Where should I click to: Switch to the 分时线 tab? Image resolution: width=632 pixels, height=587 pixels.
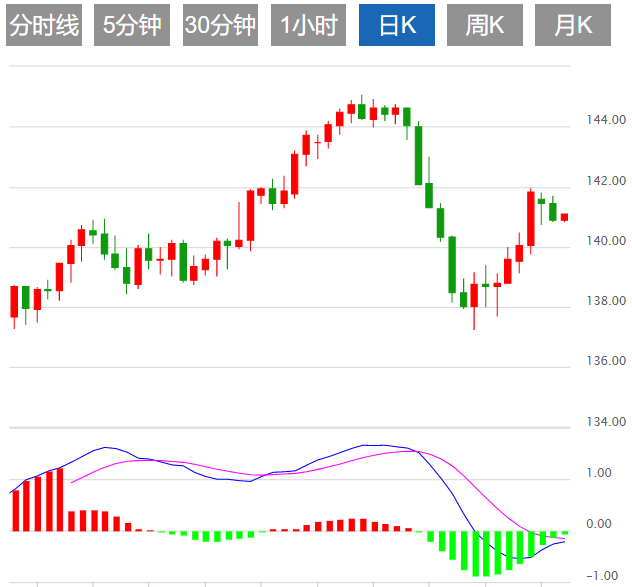pyautogui.click(x=44, y=26)
